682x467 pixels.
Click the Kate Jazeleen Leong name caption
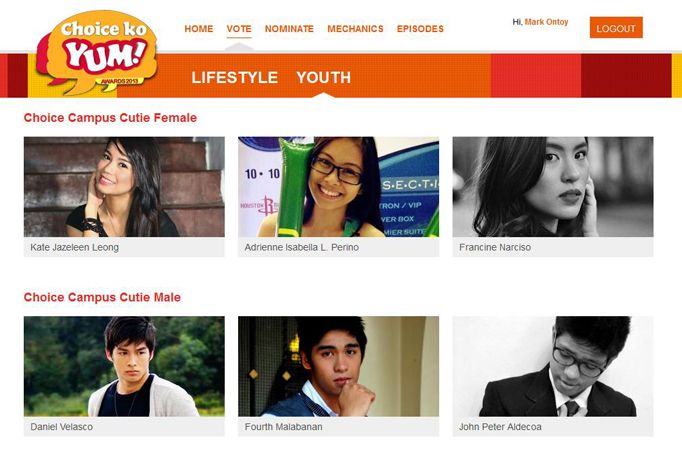74,247
